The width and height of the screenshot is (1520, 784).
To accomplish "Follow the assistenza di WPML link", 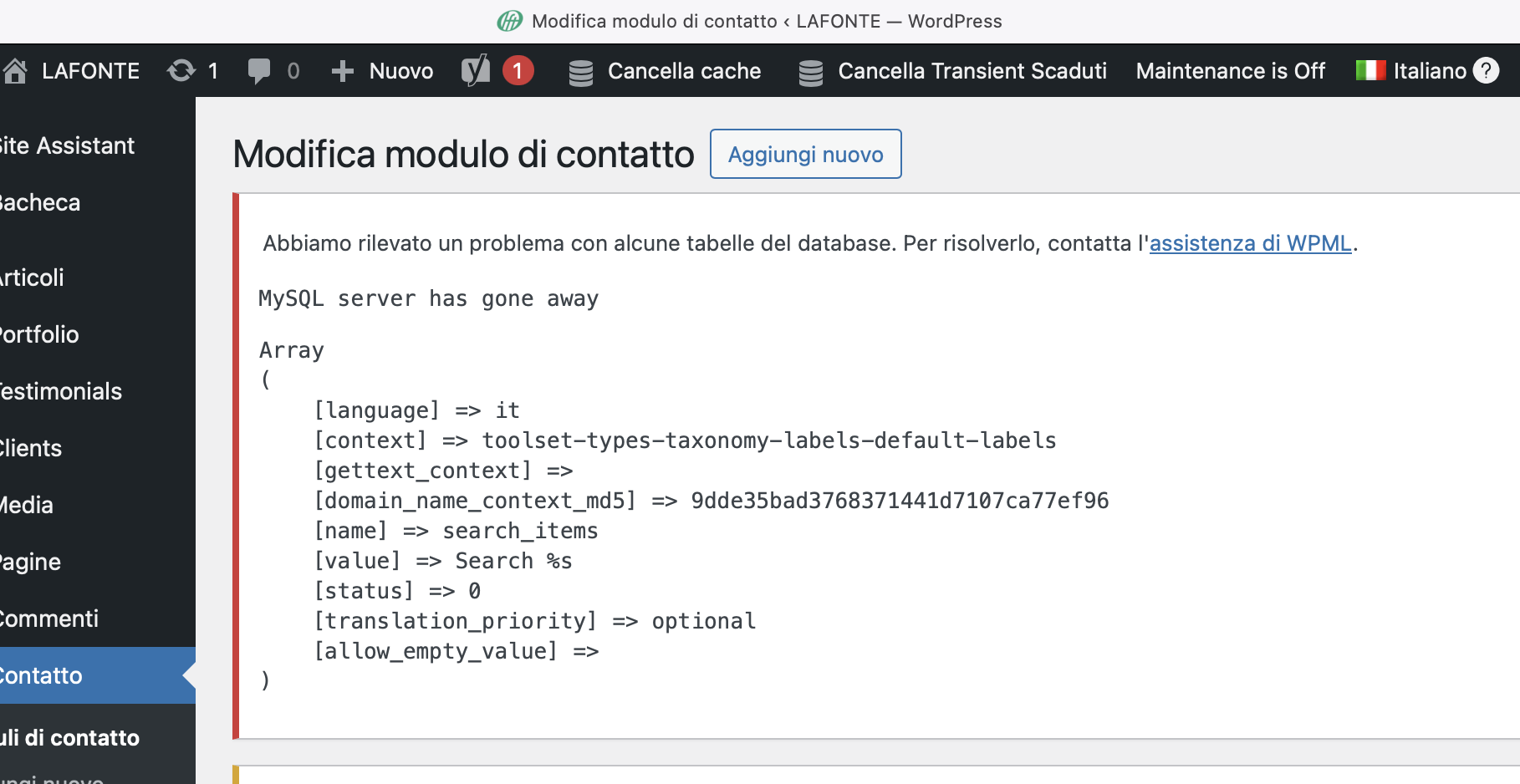I will point(1250,243).
